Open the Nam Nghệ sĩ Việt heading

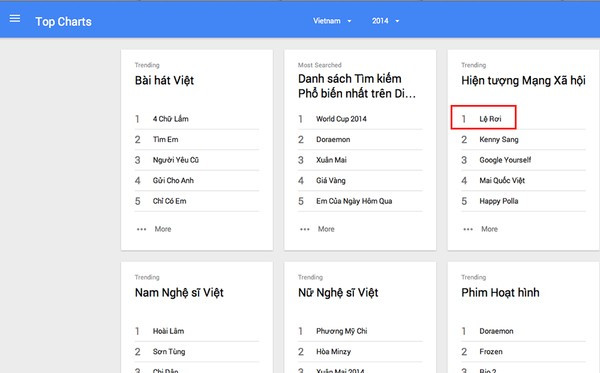[179, 293]
